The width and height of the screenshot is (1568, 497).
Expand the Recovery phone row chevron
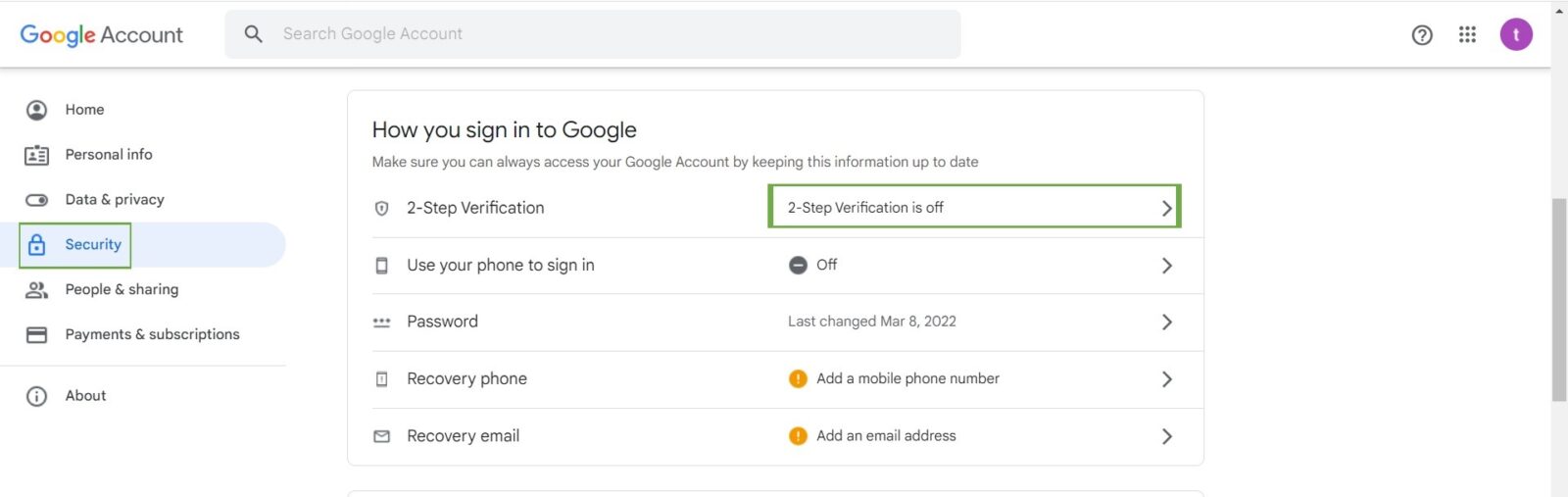click(x=1166, y=379)
